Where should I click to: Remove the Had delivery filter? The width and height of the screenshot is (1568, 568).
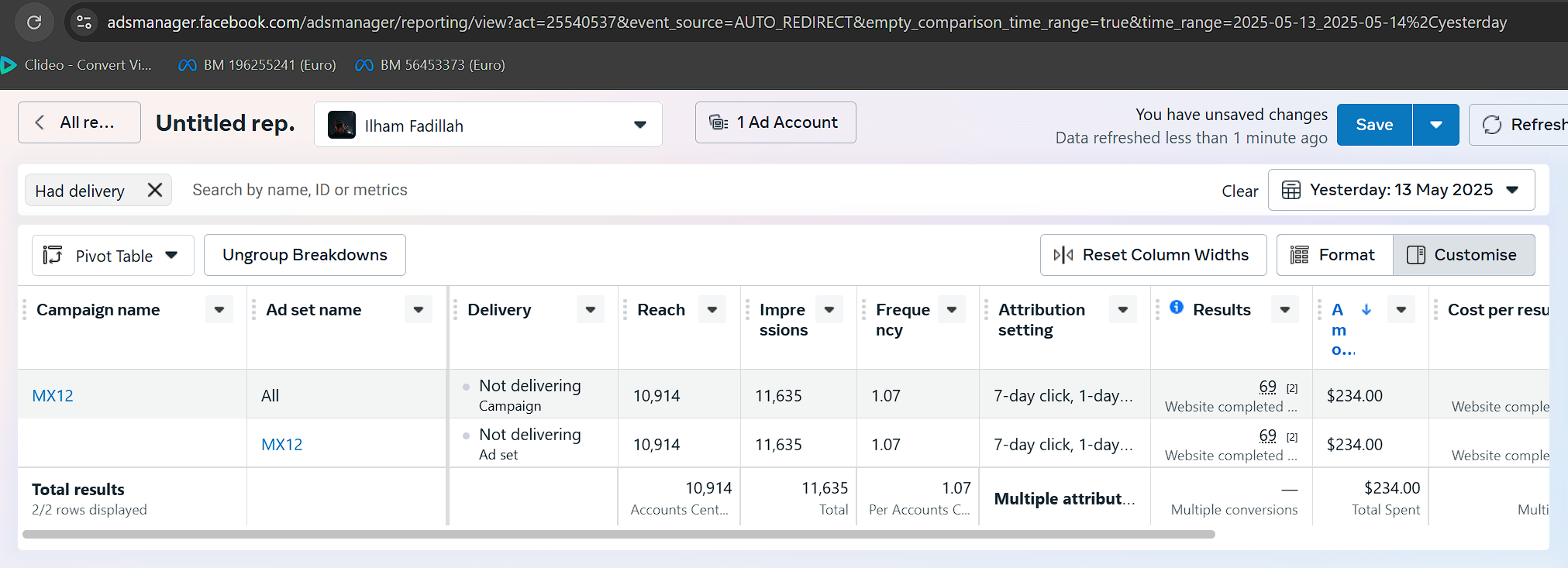pyautogui.click(x=155, y=190)
